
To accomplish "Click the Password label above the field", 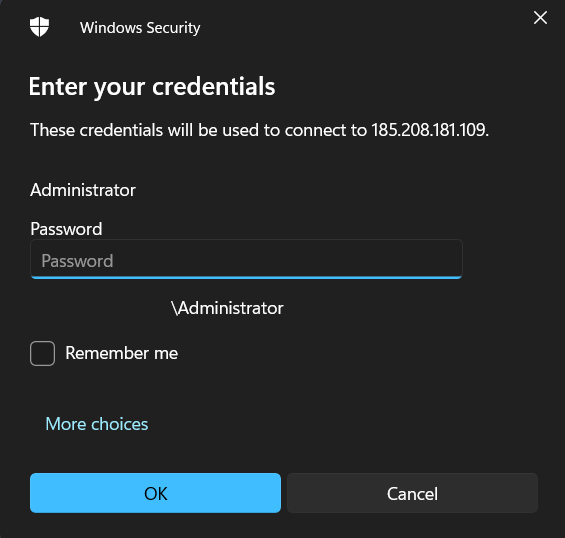I will tap(66, 229).
